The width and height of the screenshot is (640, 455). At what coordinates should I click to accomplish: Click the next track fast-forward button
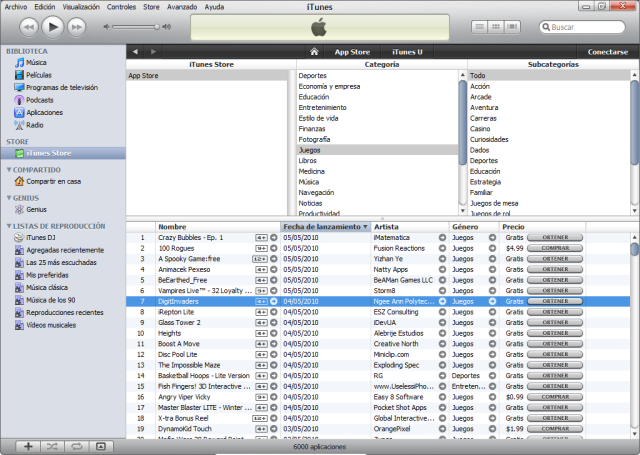76,27
